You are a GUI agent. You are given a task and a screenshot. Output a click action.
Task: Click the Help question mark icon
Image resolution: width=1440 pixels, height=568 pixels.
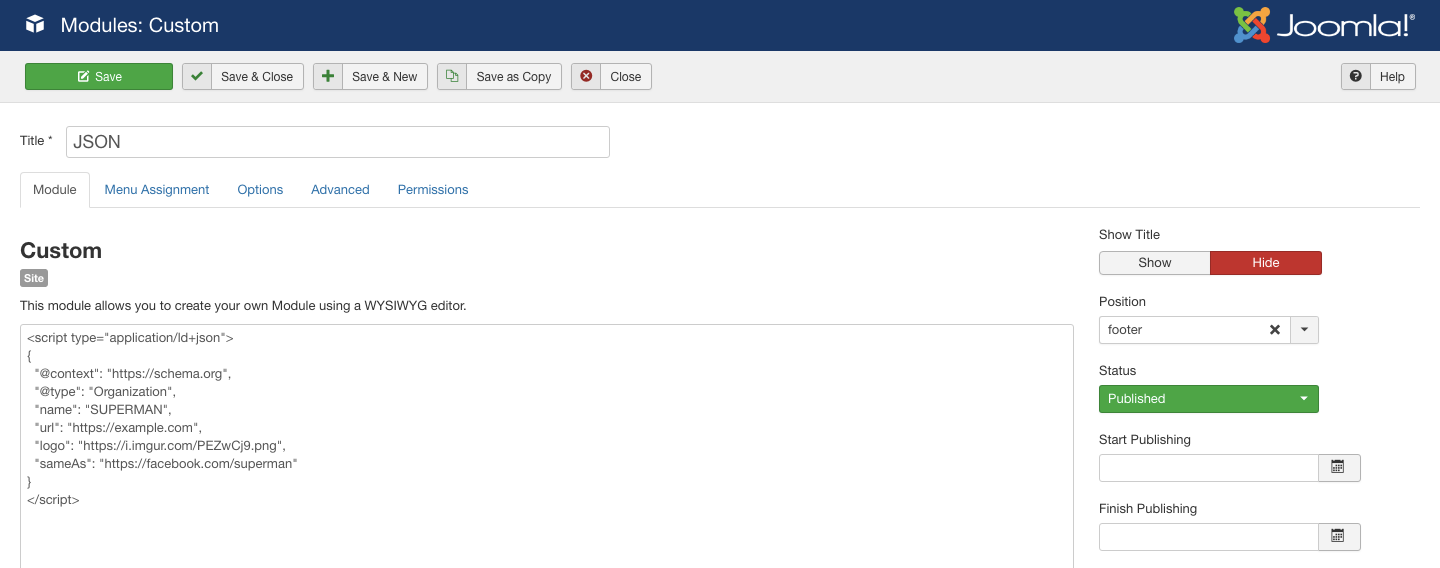tap(1356, 77)
